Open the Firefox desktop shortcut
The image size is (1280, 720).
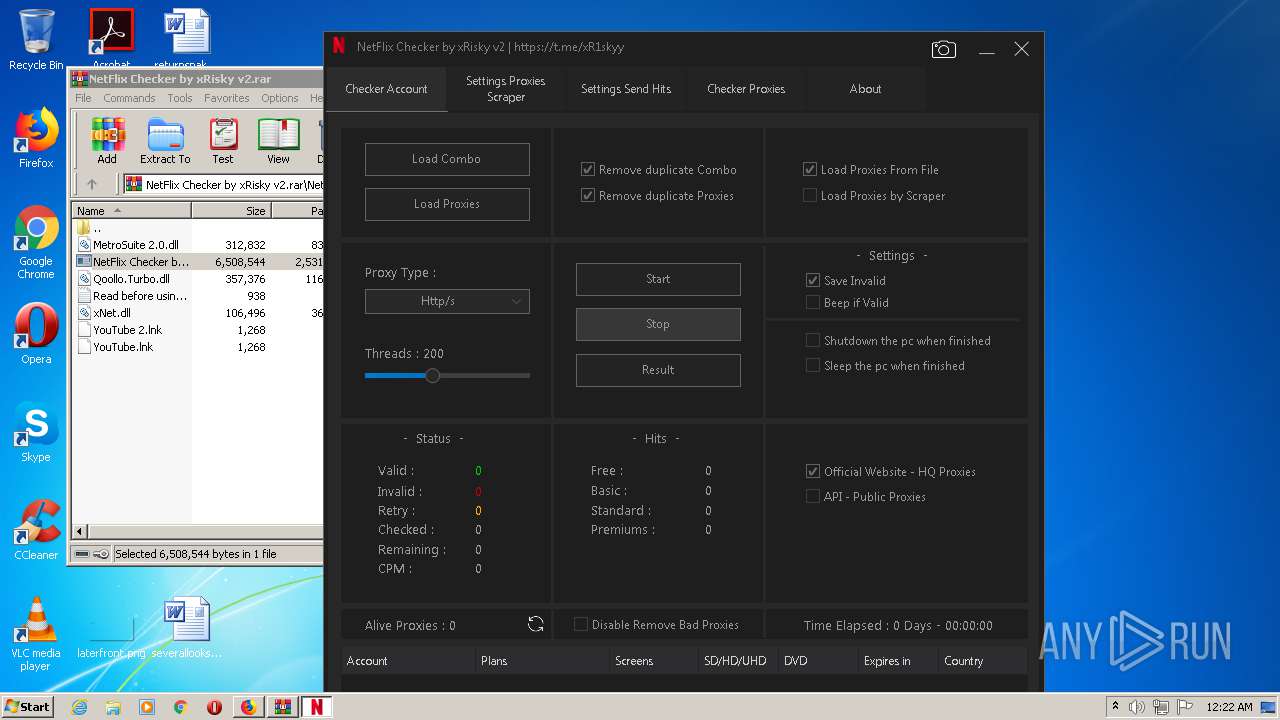tap(36, 138)
